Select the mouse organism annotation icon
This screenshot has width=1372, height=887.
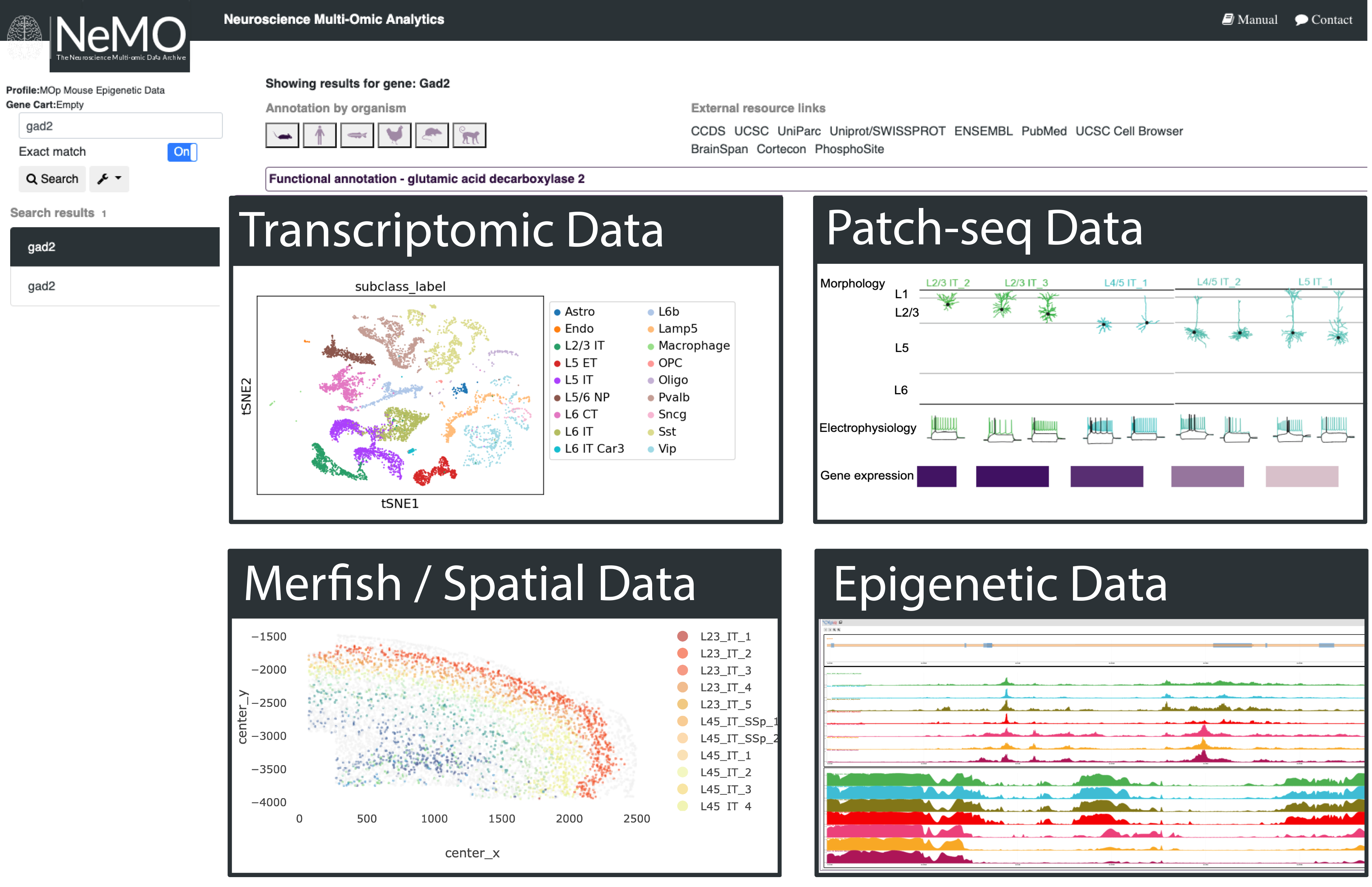pyautogui.click(x=282, y=135)
